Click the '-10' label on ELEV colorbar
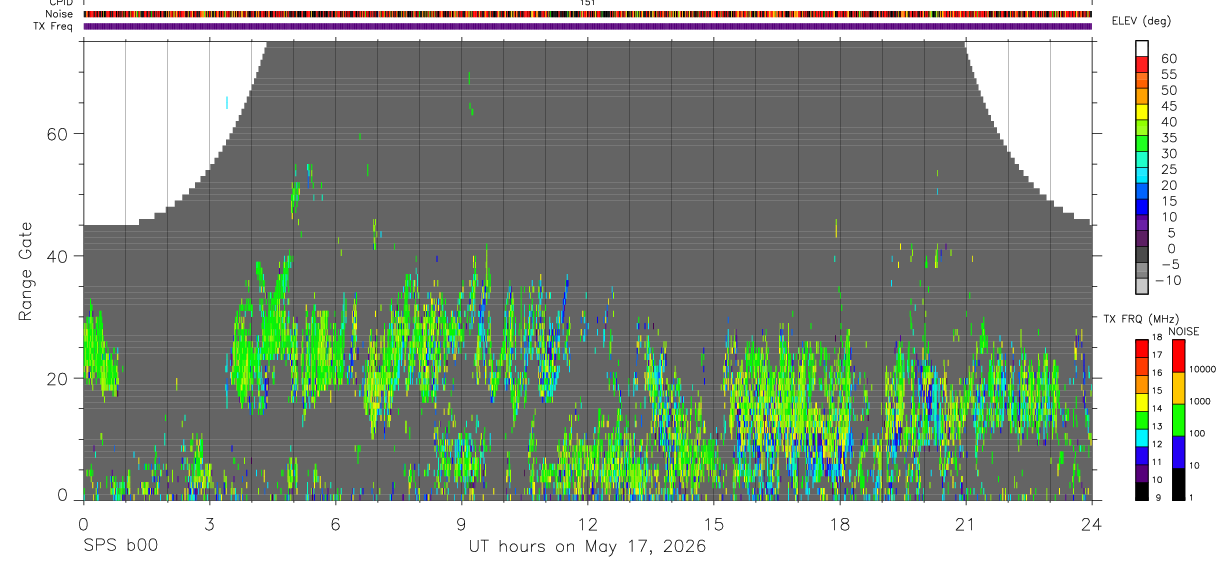 (1168, 281)
